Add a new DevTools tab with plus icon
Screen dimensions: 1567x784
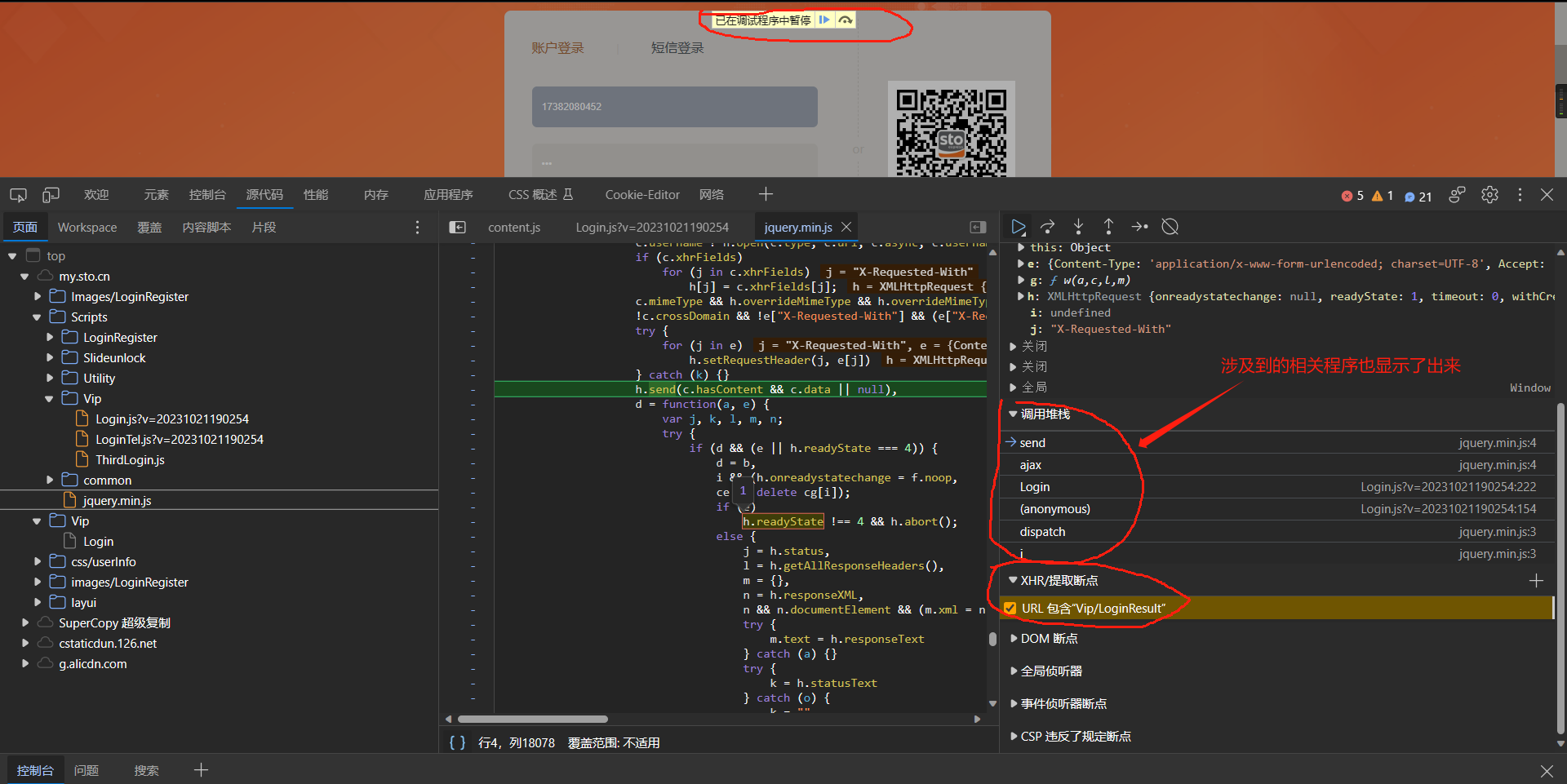766,194
